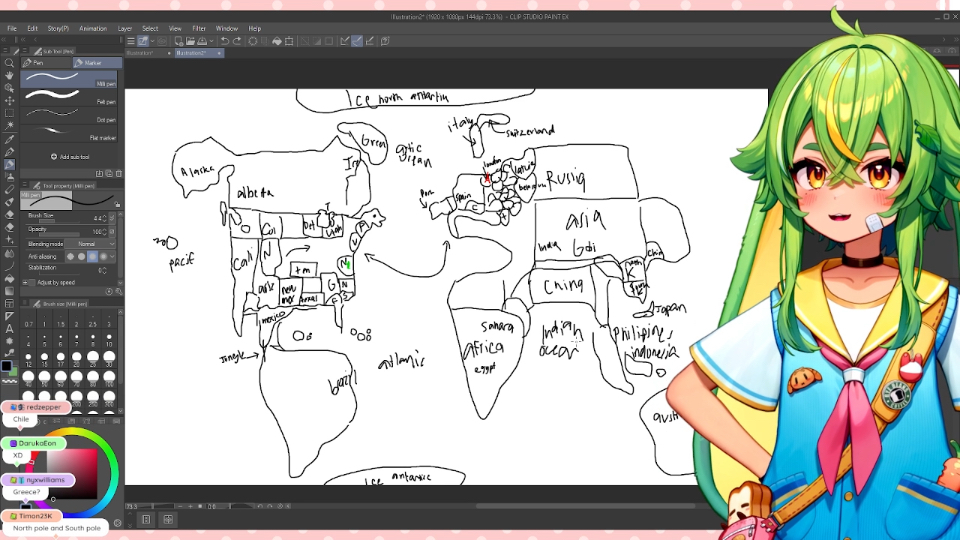This screenshot has width=960, height=540.
Task: Switch to the Marker sub tool tab
Action: point(97,62)
